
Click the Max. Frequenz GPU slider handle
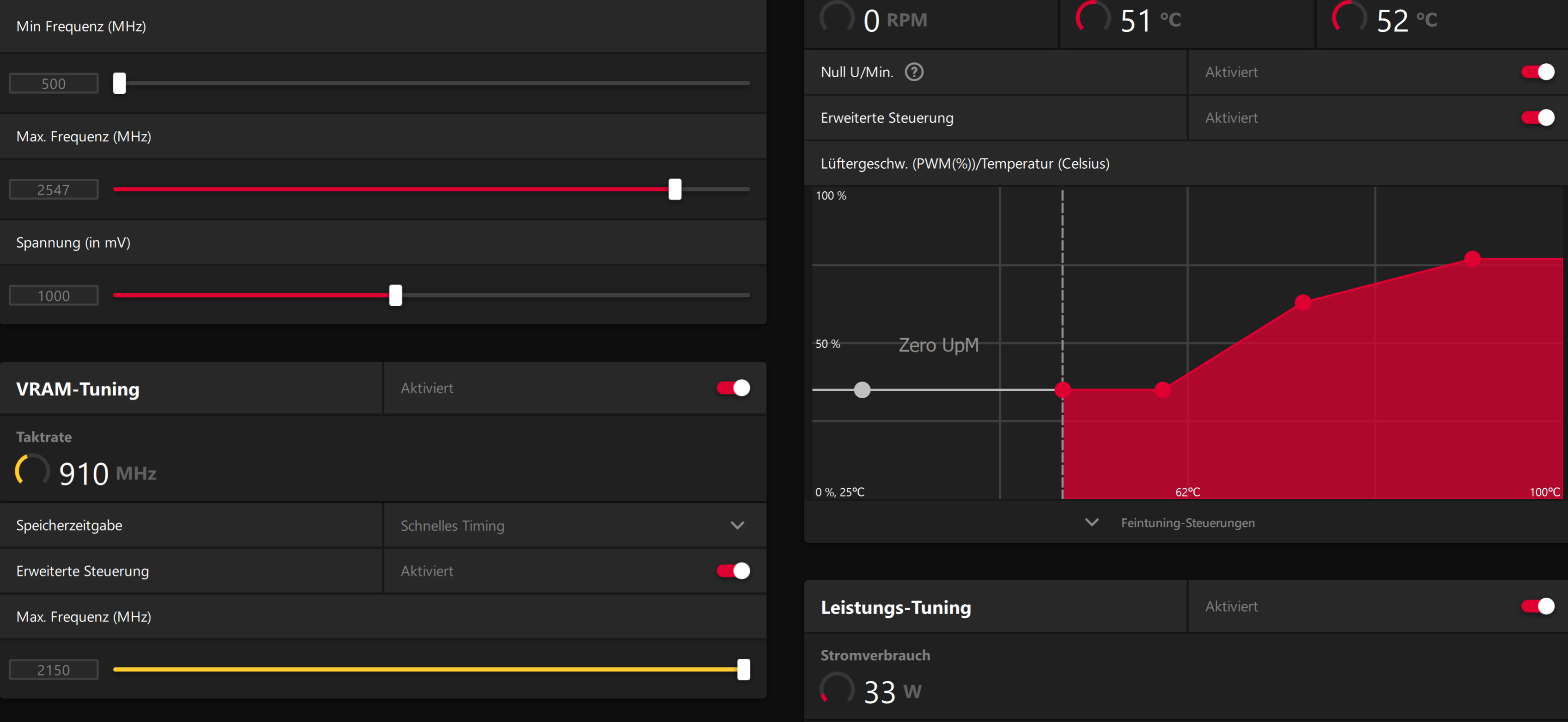tap(675, 189)
